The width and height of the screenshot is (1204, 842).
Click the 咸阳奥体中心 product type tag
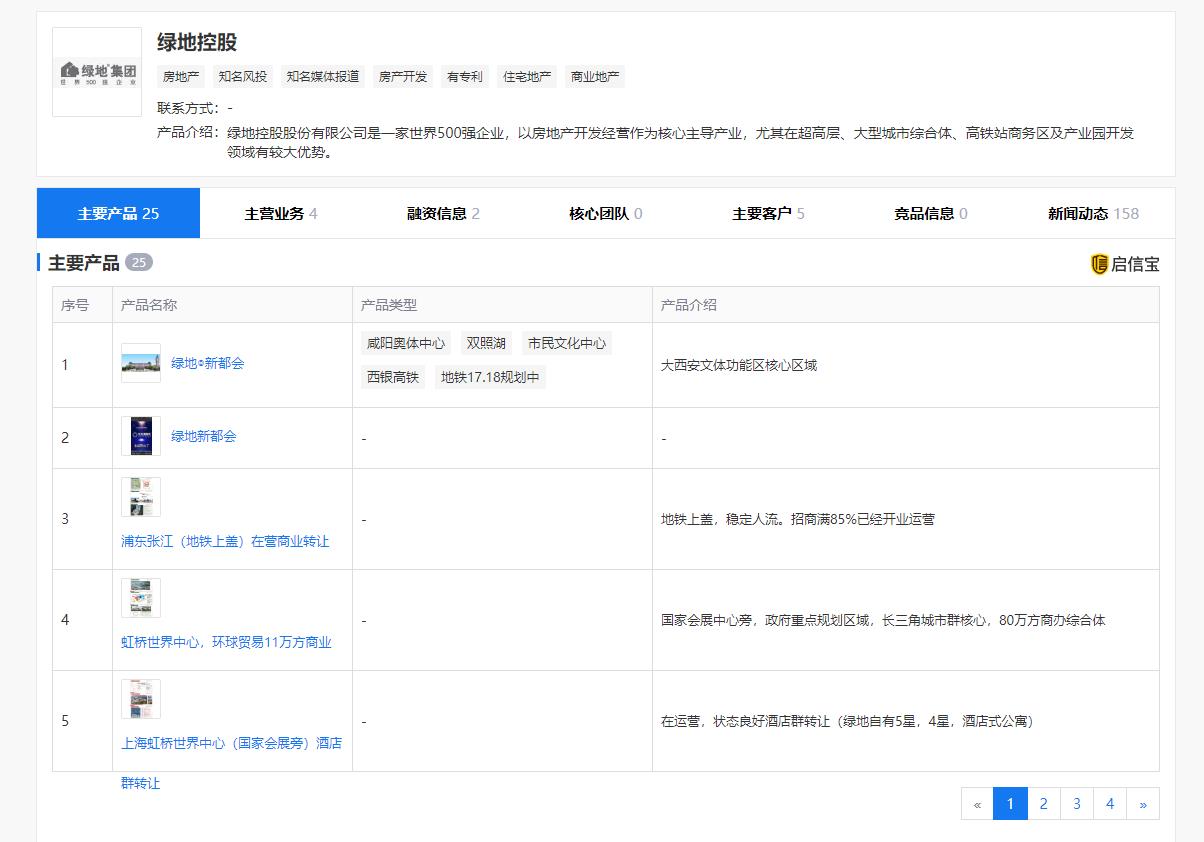tap(406, 343)
